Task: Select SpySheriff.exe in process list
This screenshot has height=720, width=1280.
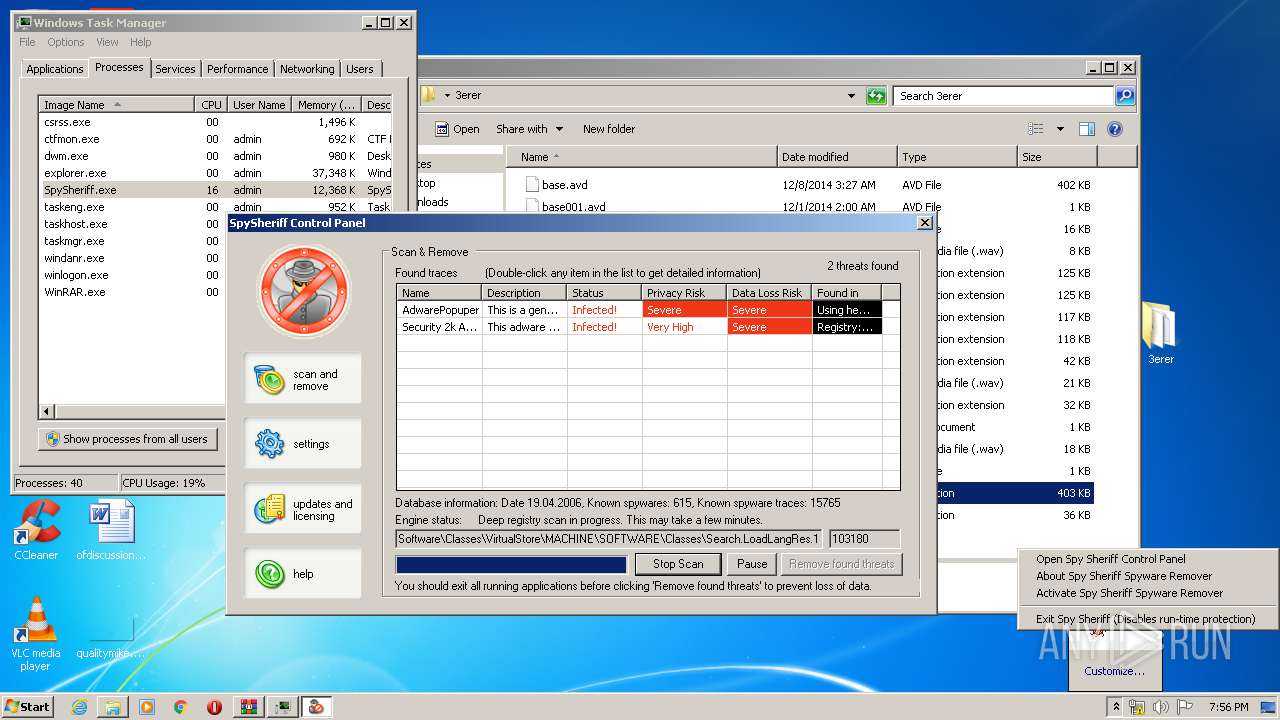Action: point(215,190)
